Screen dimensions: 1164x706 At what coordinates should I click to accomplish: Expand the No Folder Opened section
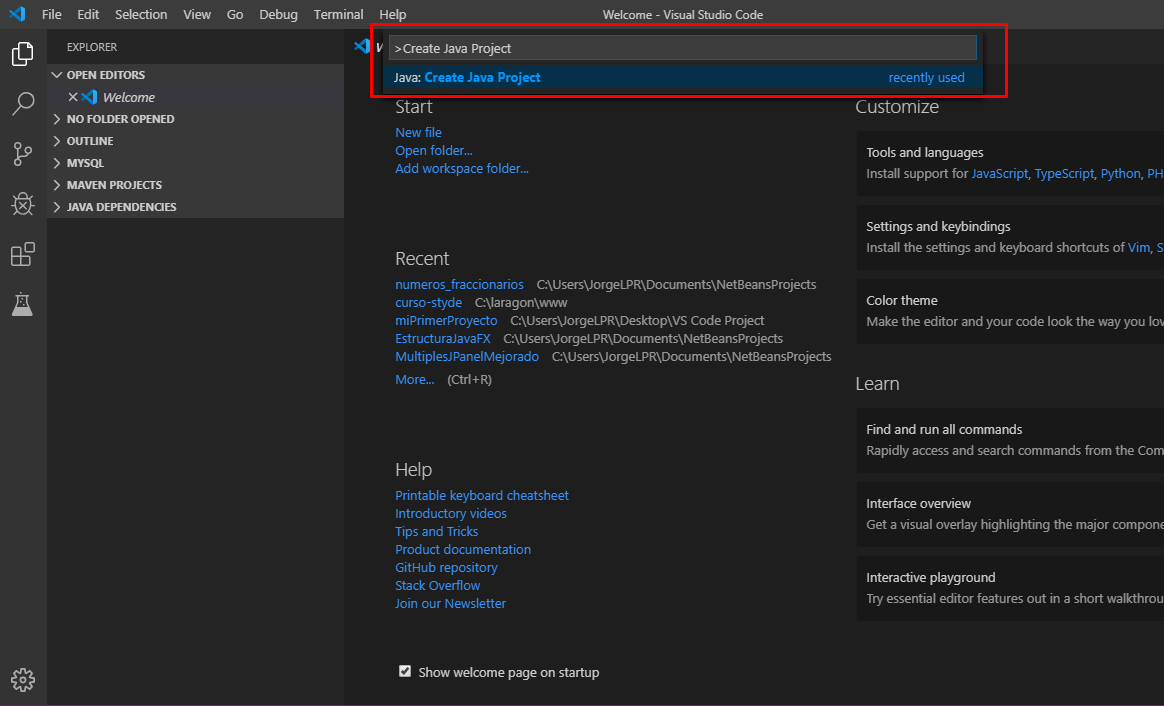click(x=195, y=119)
